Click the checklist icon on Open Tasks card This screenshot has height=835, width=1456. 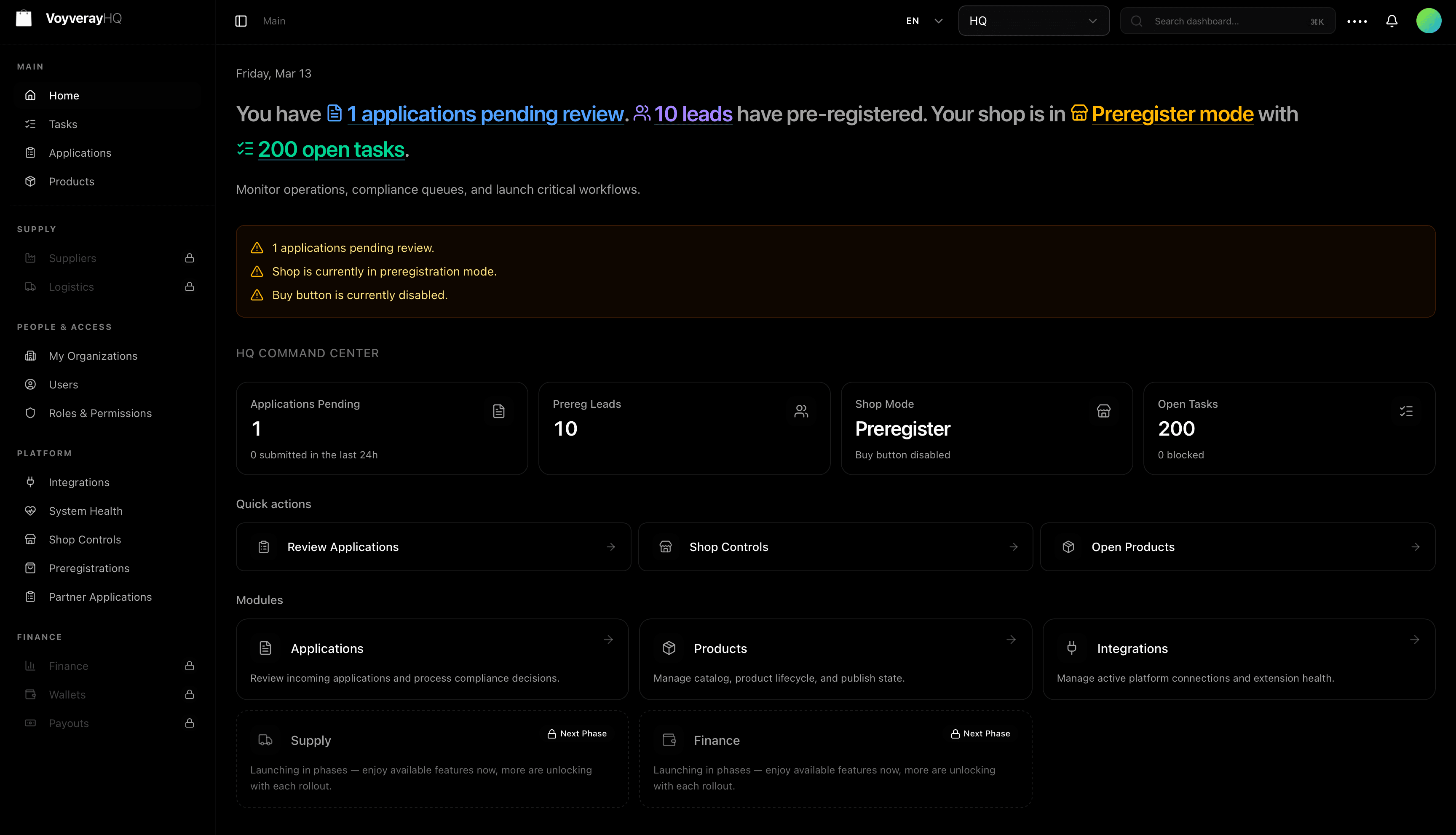point(1406,411)
